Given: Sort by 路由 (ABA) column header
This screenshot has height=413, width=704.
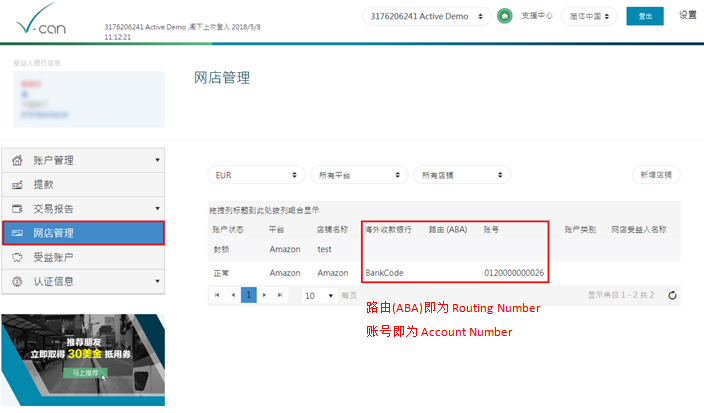Looking at the screenshot, I should pos(448,229).
